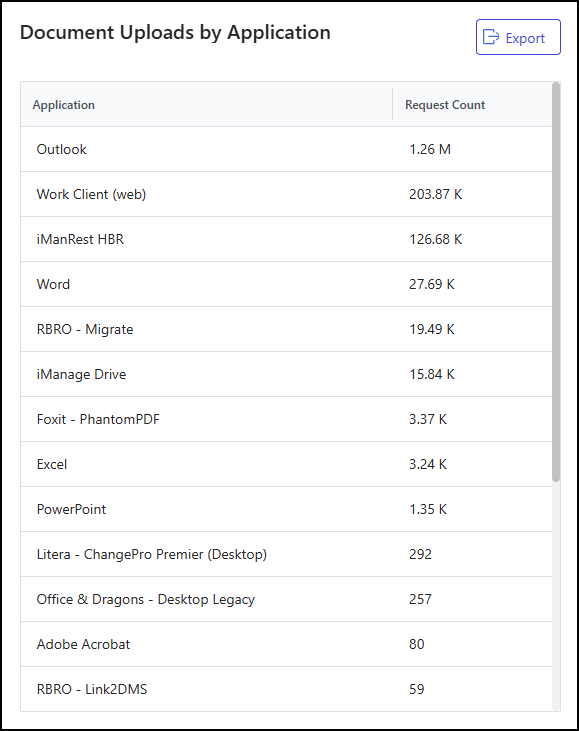Viewport: 579px width, 731px height.
Task: Select the Excel application row
Action: click(x=286, y=464)
